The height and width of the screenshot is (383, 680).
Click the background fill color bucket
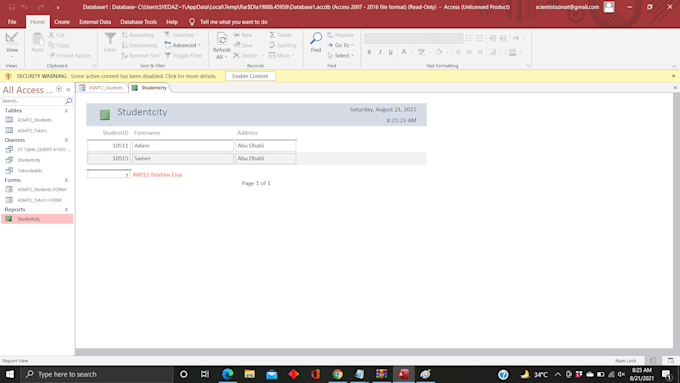click(x=439, y=52)
